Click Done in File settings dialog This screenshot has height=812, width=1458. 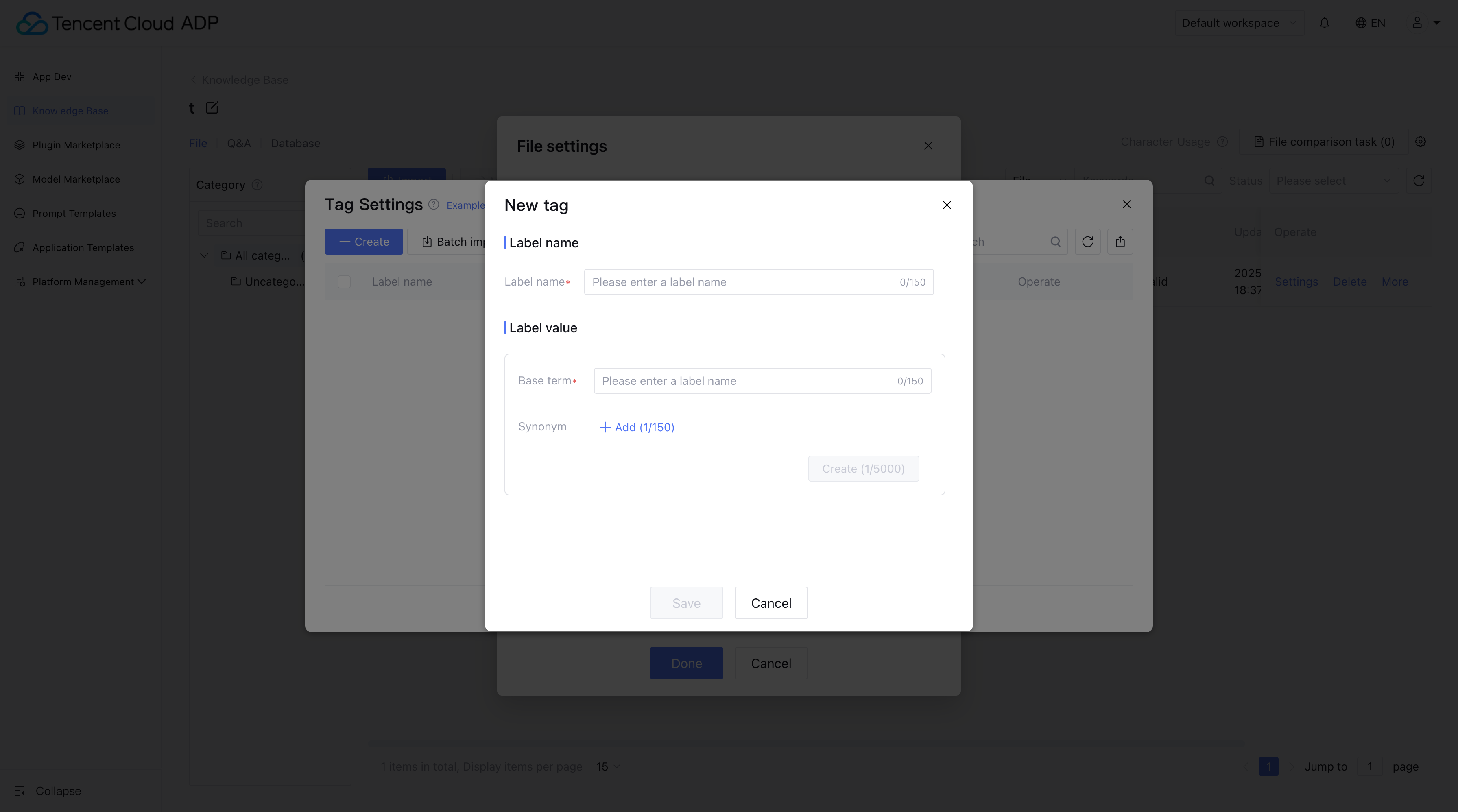tap(687, 663)
